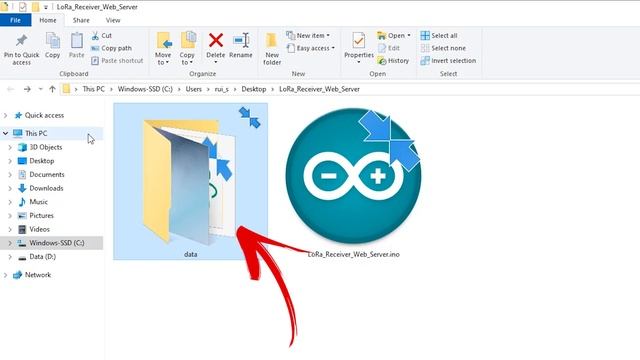Expand the Network tree node

[5, 275]
